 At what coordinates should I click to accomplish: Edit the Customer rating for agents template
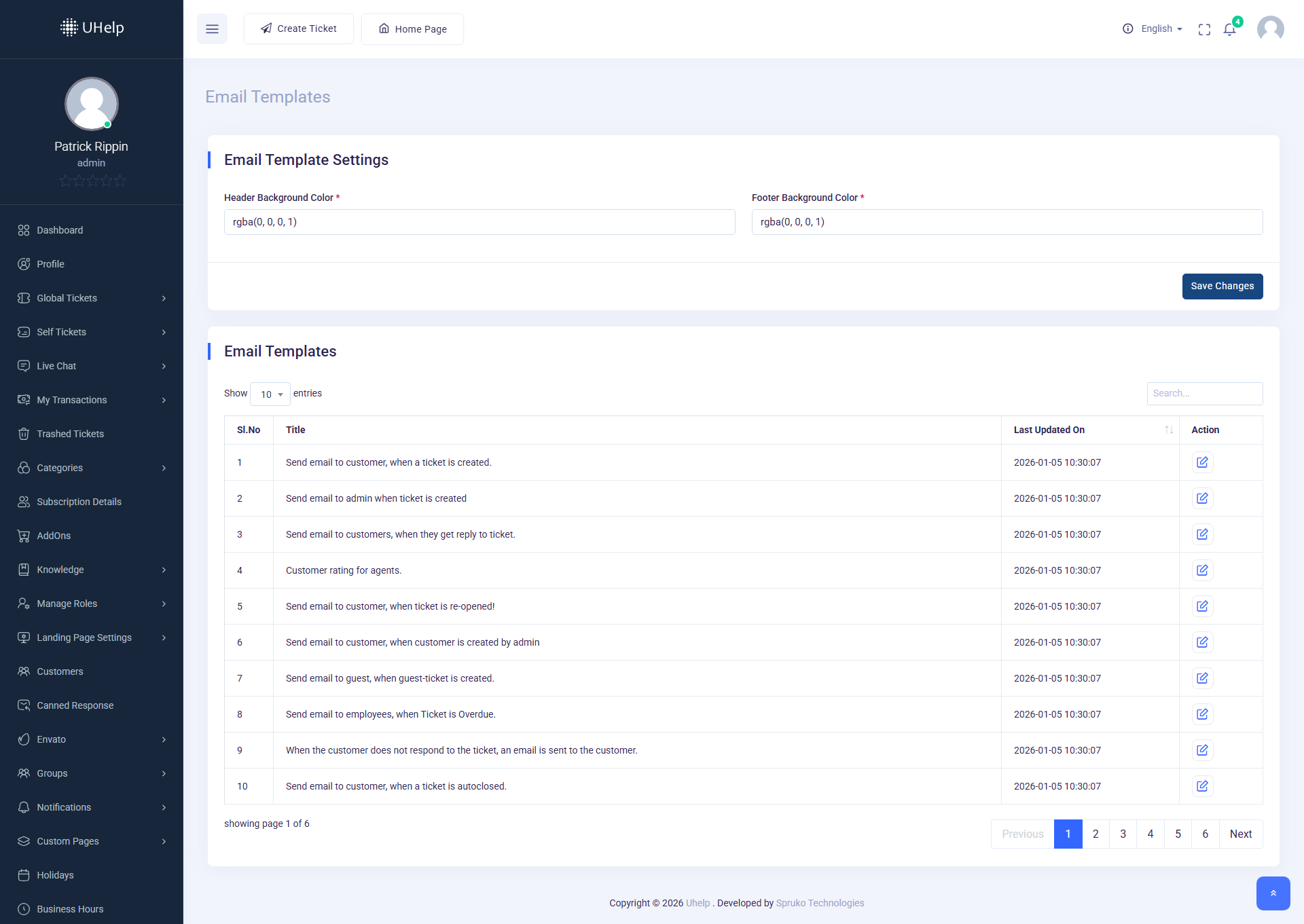point(1202,570)
